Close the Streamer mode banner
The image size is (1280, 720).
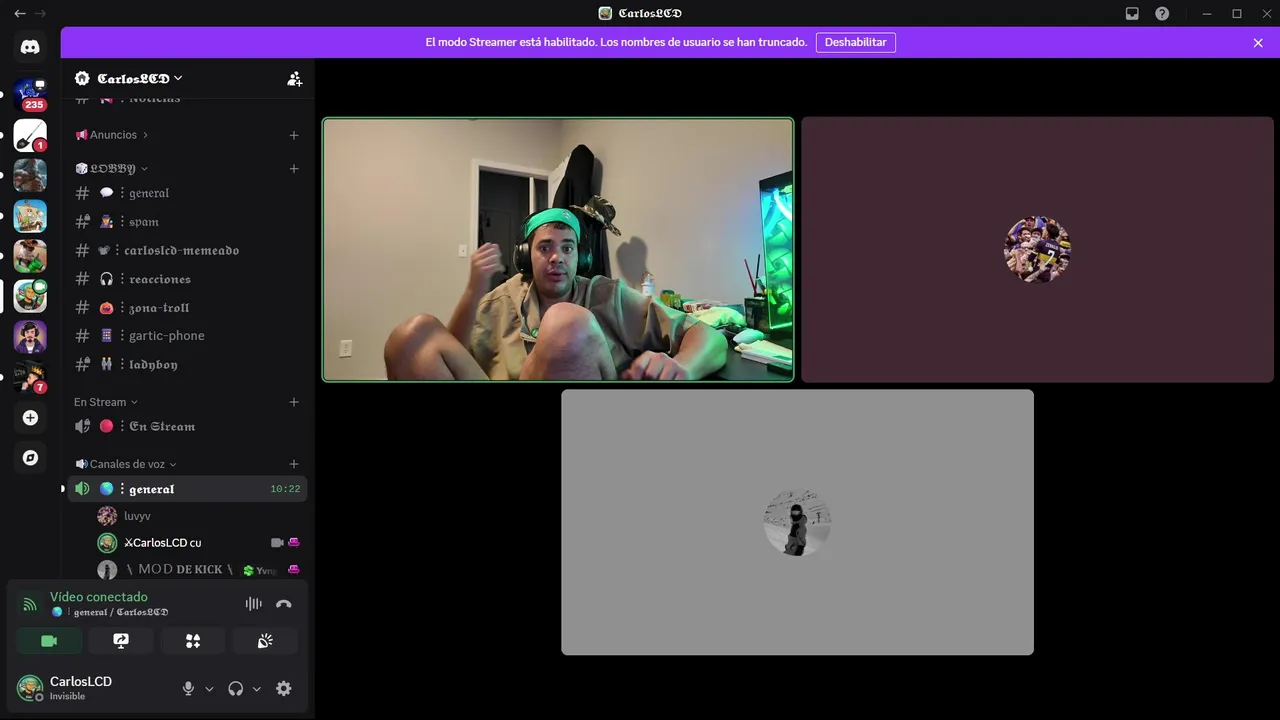coord(1258,42)
